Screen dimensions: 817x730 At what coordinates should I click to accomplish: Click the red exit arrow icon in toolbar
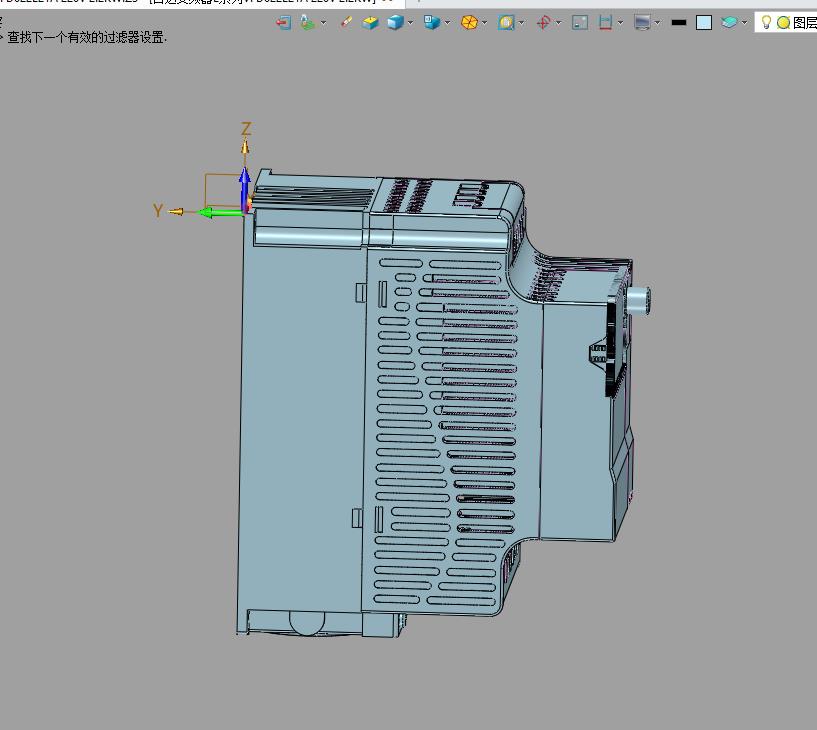(x=283, y=22)
